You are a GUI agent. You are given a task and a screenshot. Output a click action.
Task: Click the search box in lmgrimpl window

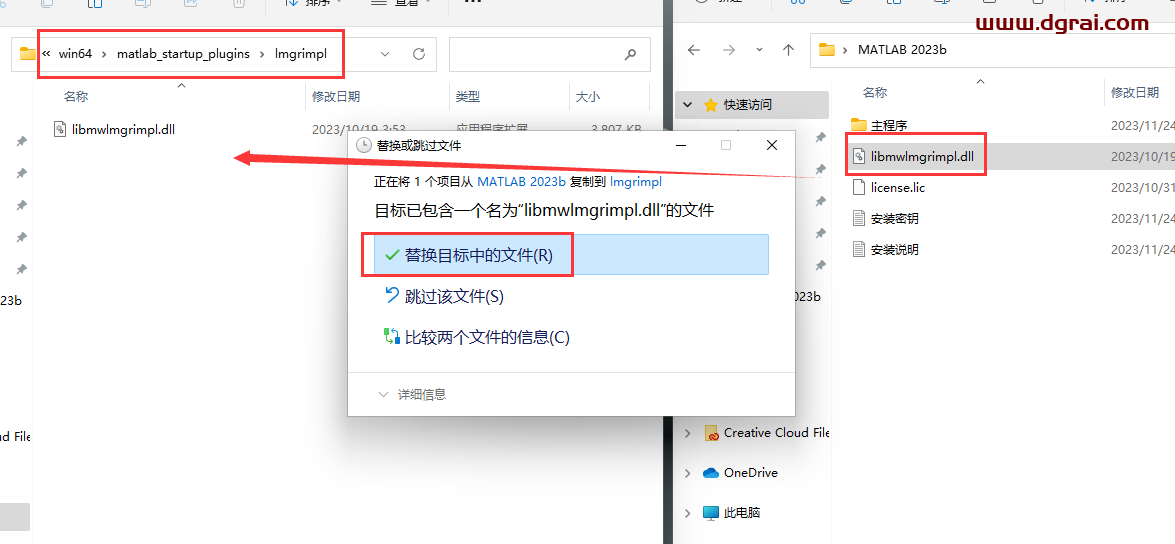point(549,54)
